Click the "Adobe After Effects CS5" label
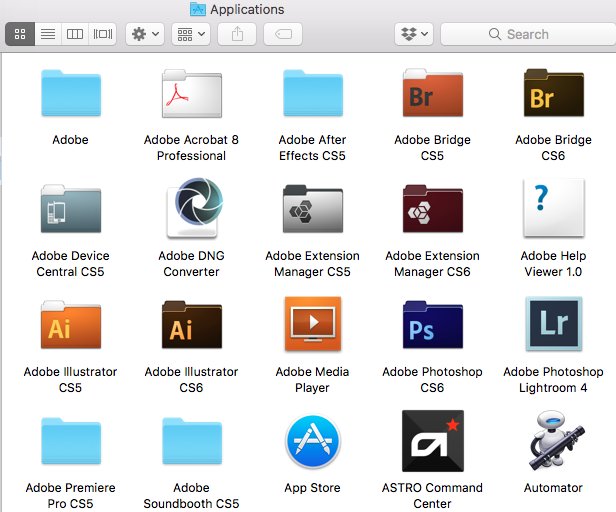The image size is (616, 512). pos(312,148)
